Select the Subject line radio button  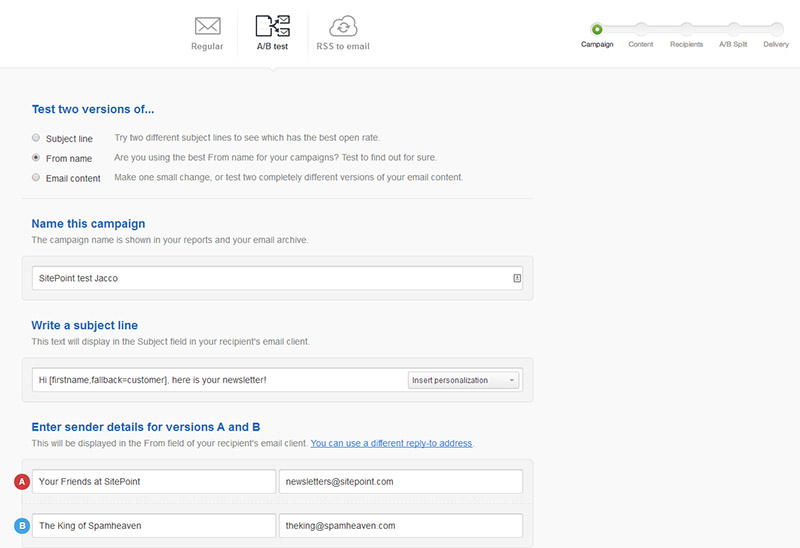[x=36, y=138]
